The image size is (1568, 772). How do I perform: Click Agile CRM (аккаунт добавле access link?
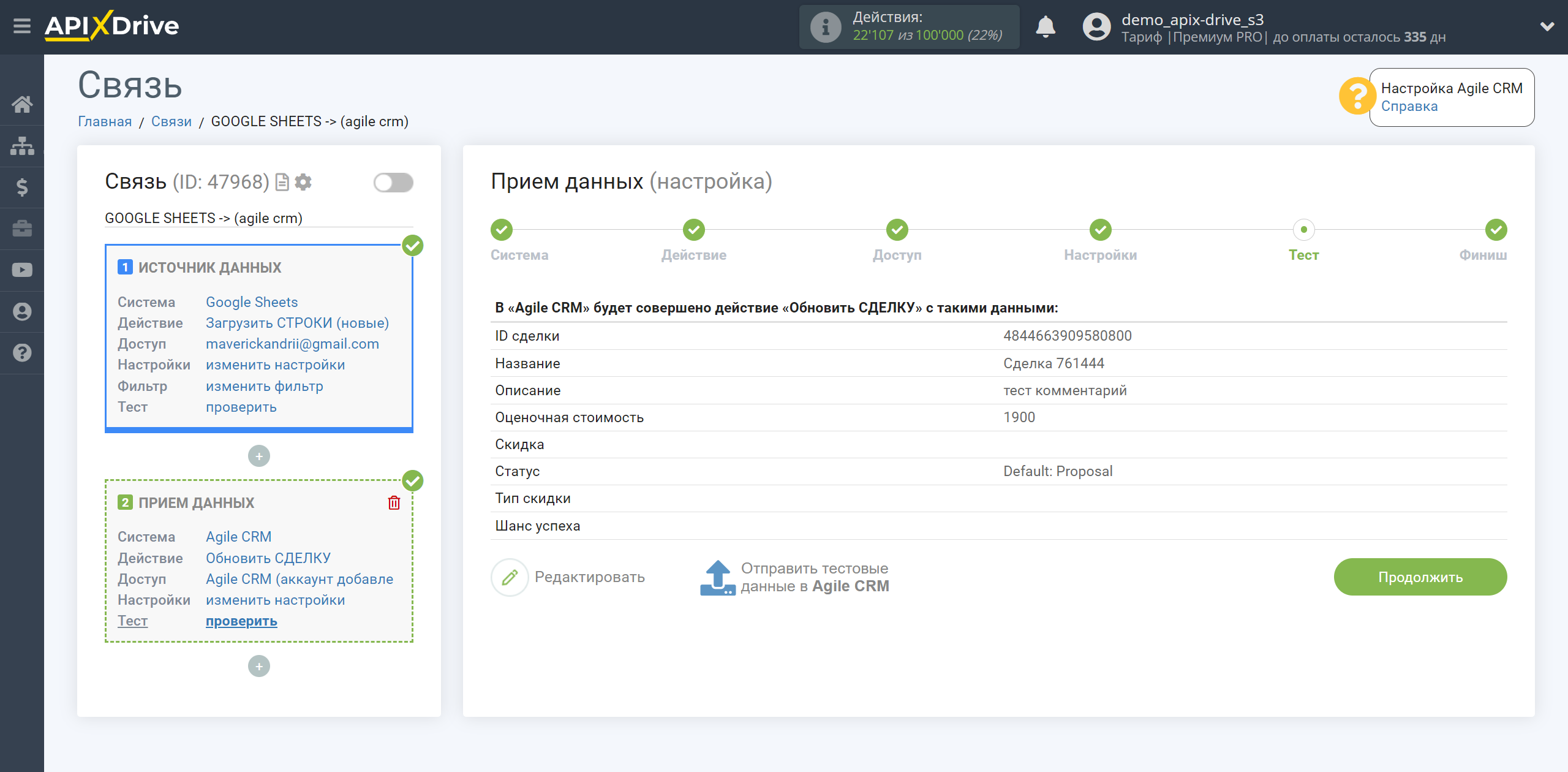299,578
